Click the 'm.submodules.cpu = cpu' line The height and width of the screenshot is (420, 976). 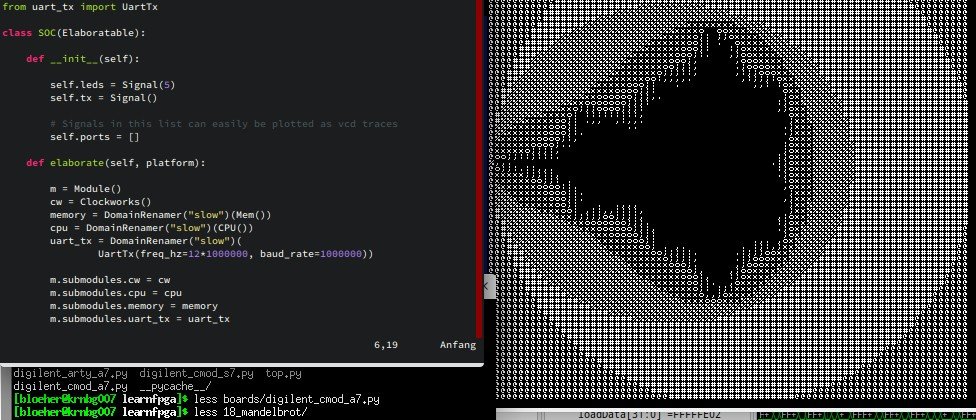tap(116, 292)
